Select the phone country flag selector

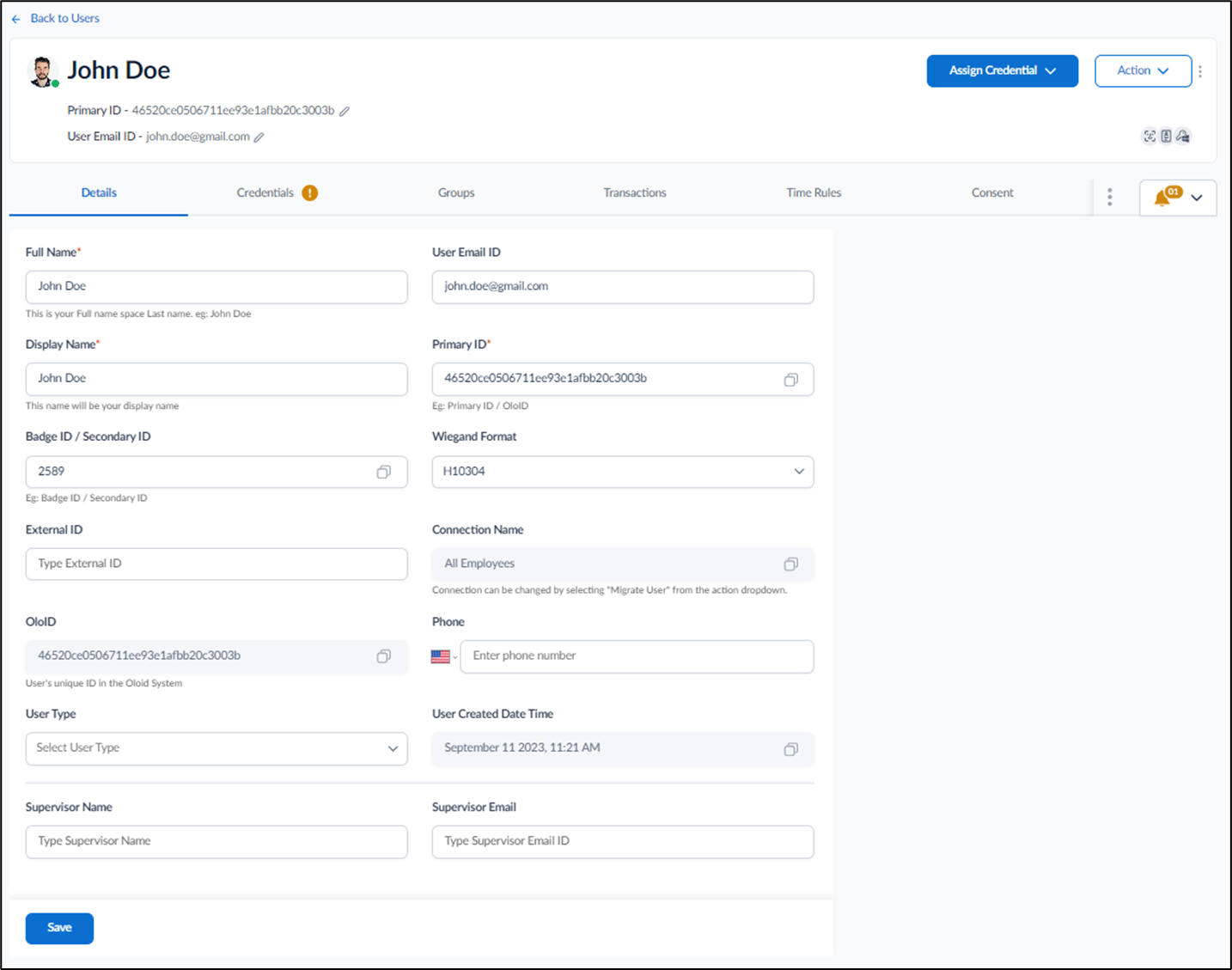(443, 656)
